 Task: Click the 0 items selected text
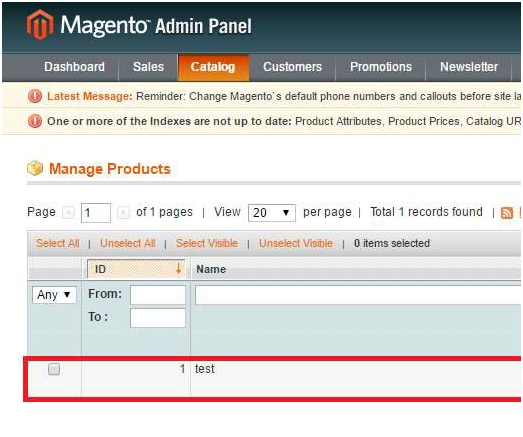coord(392,243)
